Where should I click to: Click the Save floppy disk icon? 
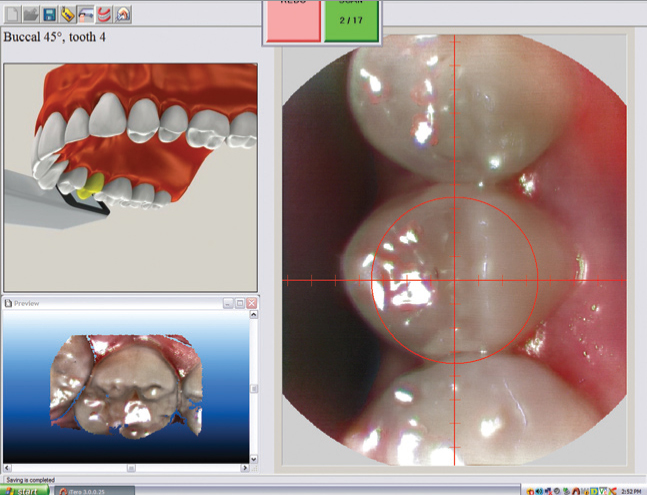click(48, 14)
